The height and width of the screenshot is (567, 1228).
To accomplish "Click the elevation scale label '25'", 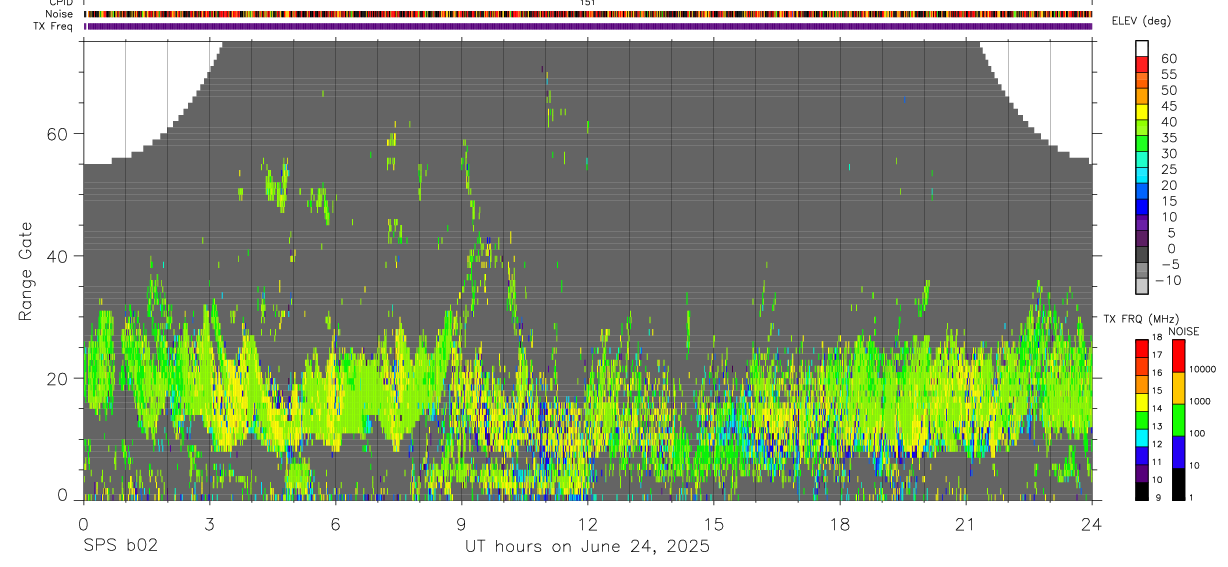I will [x=1169, y=170].
